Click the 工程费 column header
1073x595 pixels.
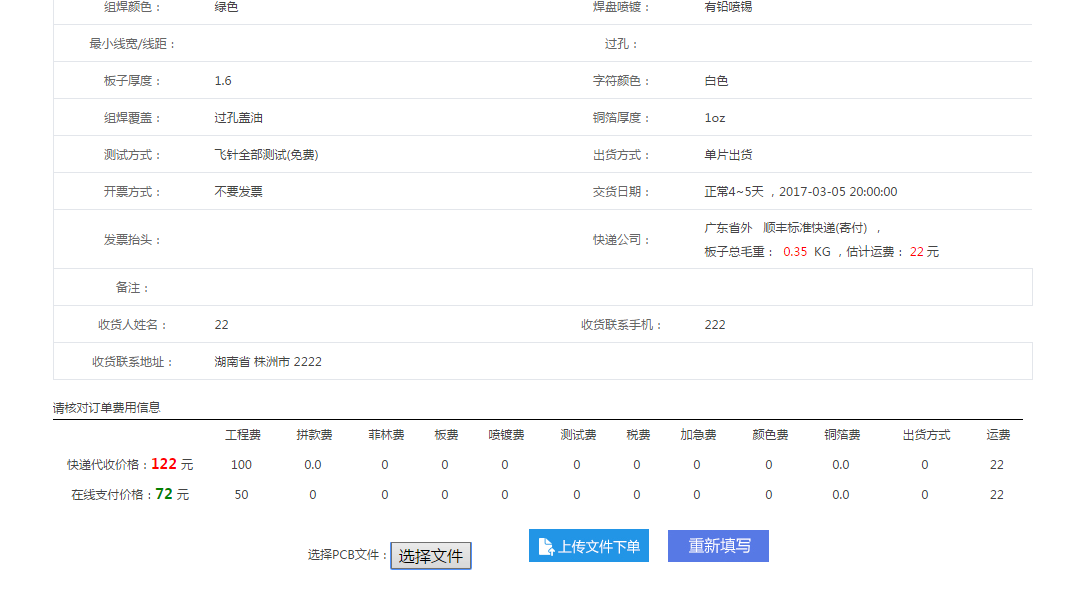click(243, 435)
